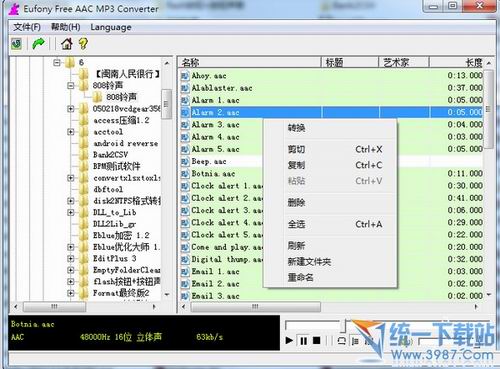Open the 文件(F) menu
The height and width of the screenshot is (369, 500).
pos(27,27)
